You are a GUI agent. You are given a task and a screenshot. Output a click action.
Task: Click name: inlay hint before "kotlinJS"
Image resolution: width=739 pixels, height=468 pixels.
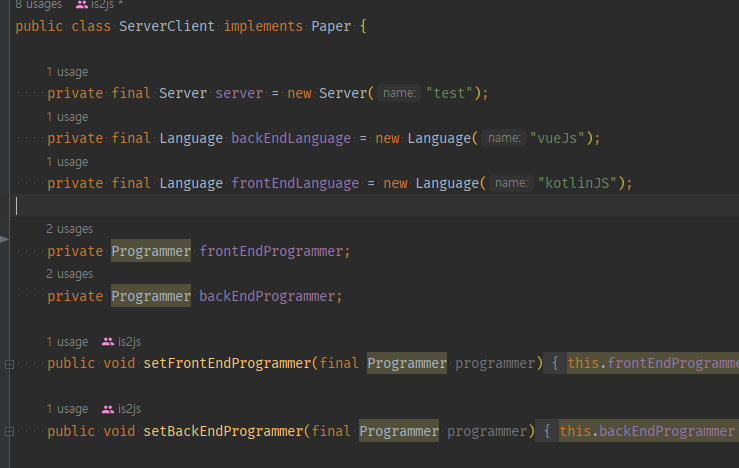[511, 183]
